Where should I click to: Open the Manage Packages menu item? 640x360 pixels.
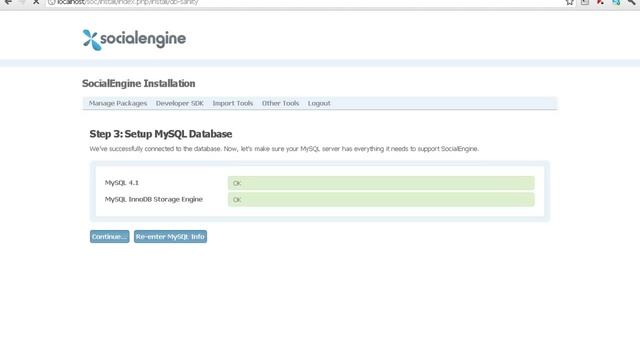118,103
